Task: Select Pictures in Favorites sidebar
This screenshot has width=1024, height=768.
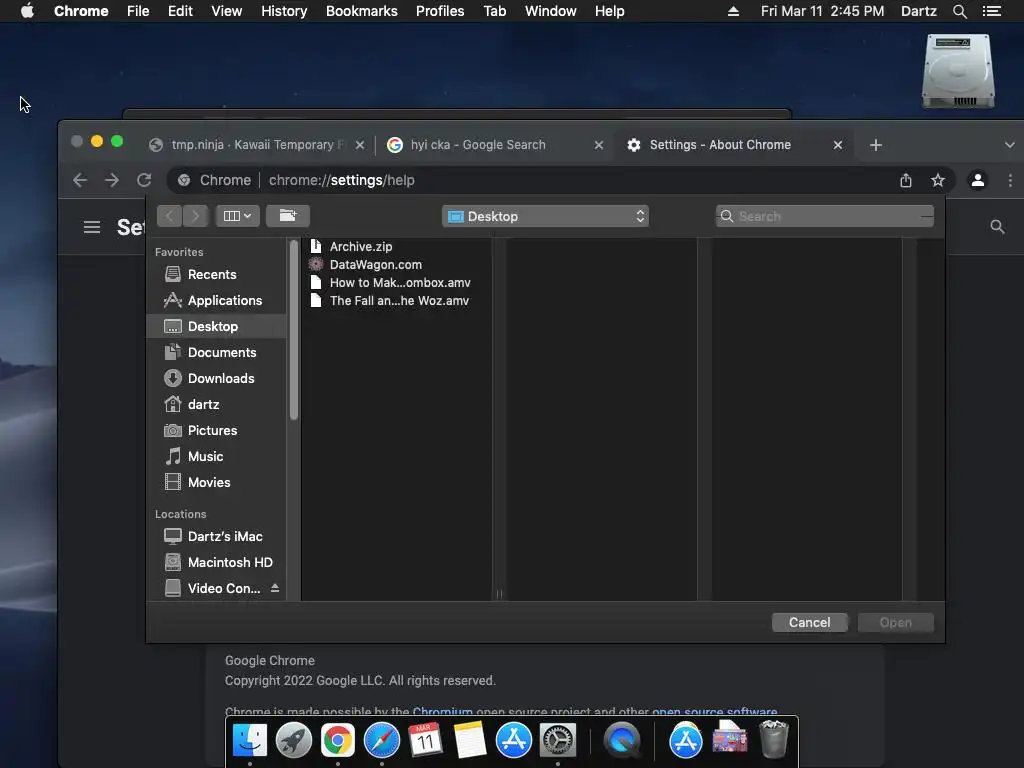Action: [217, 430]
